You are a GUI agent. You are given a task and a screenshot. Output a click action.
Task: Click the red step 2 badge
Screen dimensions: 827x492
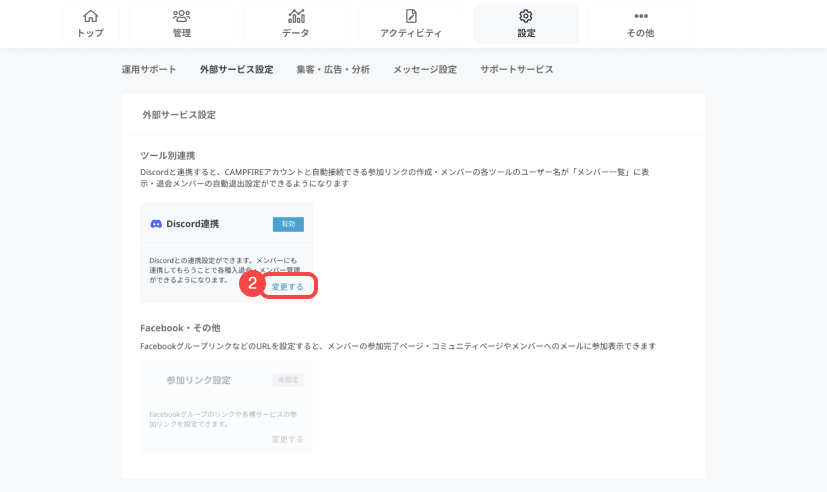(x=253, y=284)
